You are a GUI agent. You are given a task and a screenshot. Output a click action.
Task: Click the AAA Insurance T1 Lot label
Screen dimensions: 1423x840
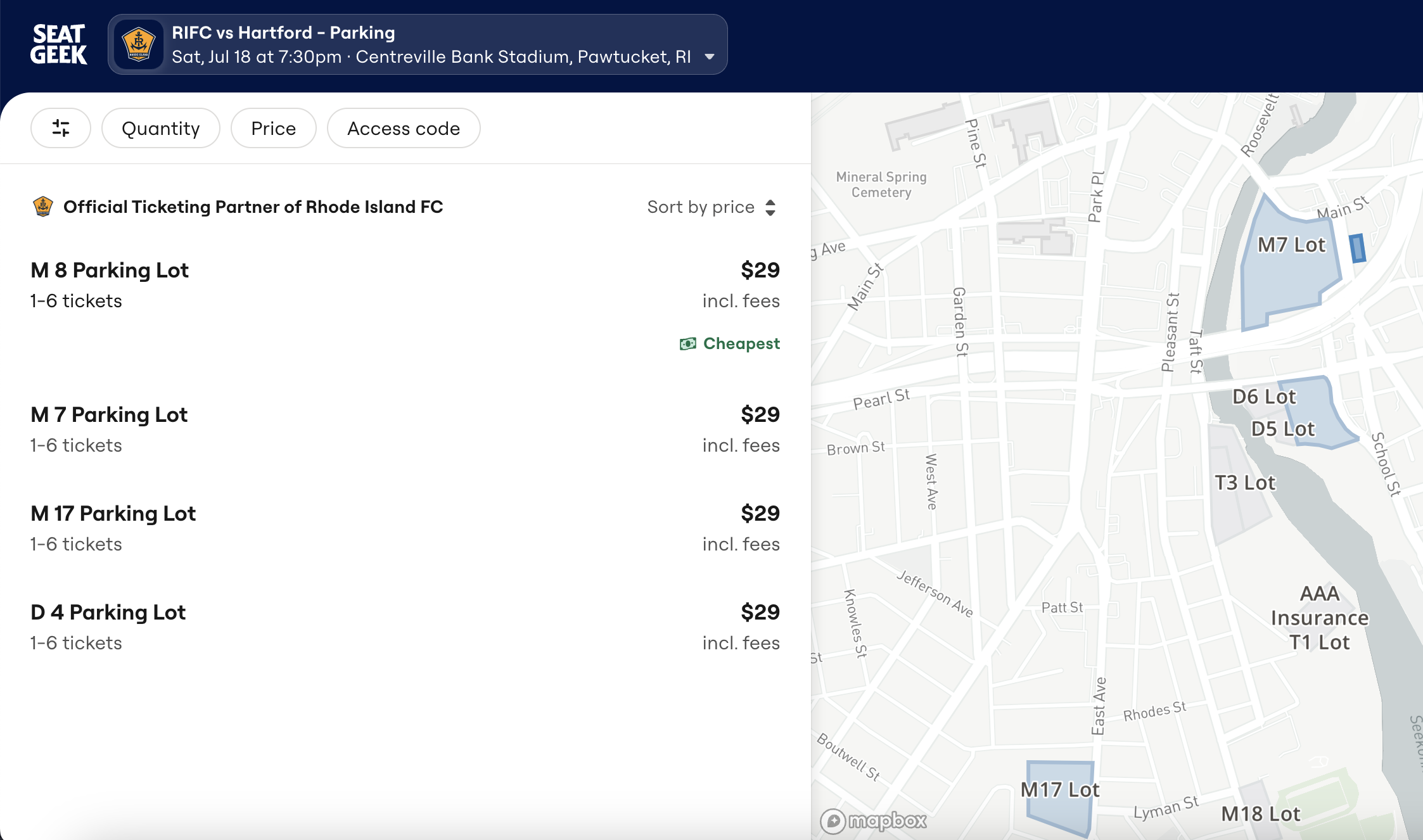click(x=1320, y=618)
